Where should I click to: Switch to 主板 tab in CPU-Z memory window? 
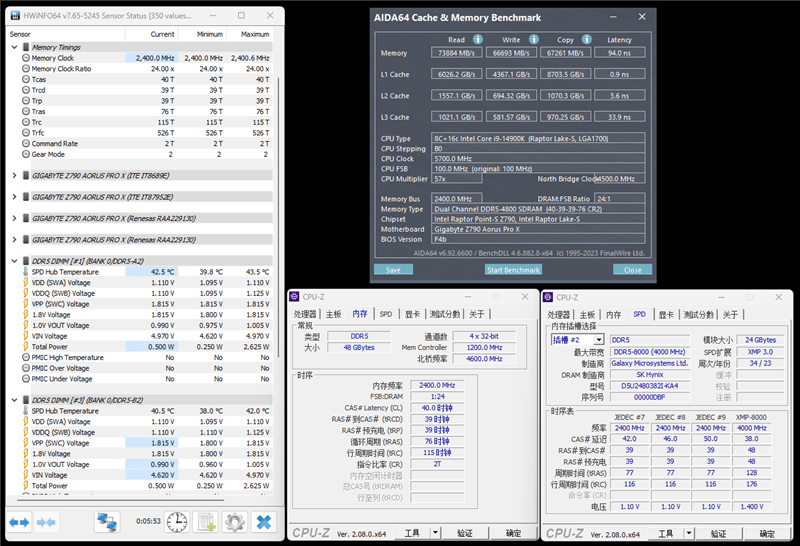[x=334, y=314]
